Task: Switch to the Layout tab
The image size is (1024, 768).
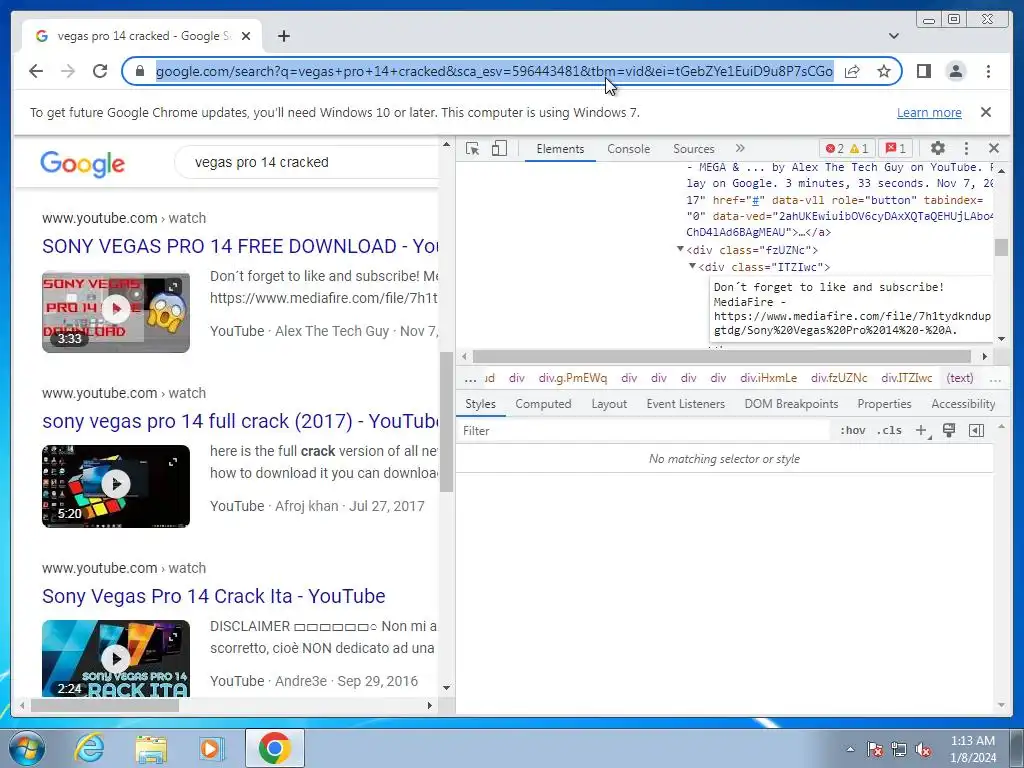Action: coord(609,404)
